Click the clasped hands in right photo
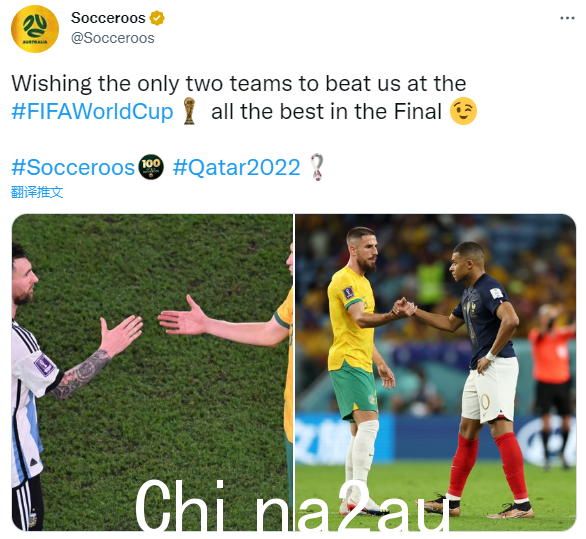This screenshot has height=539, width=586. pyautogui.click(x=403, y=308)
